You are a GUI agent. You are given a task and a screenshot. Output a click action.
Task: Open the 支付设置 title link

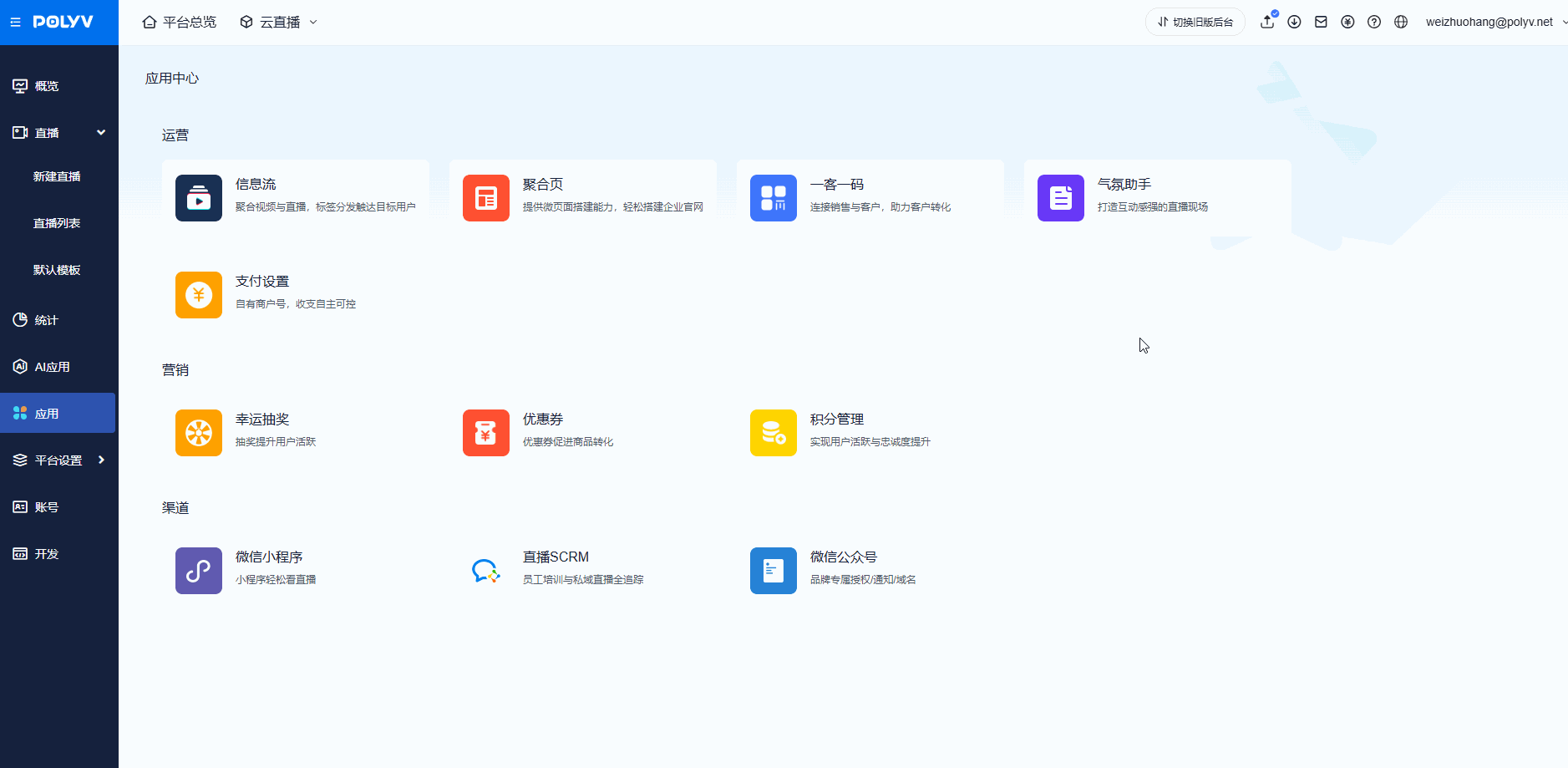coord(262,281)
